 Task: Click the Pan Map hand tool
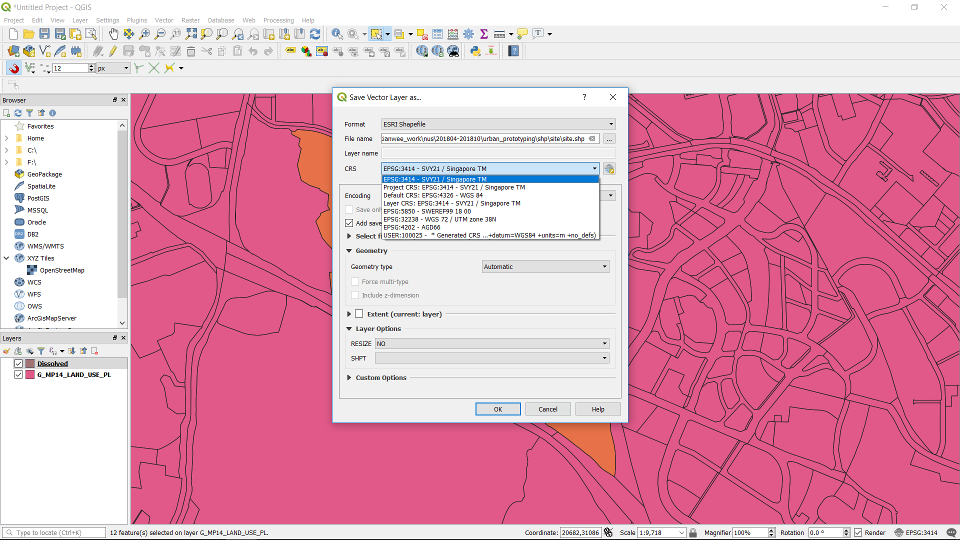click(114, 34)
